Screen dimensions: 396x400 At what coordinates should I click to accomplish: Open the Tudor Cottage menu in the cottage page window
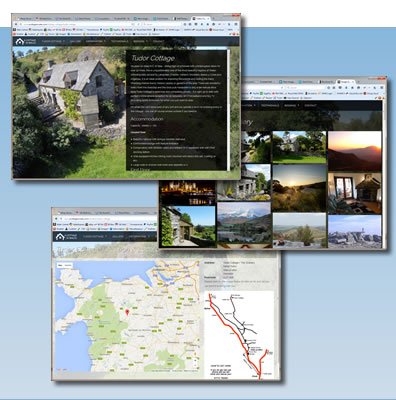(53, 42)
